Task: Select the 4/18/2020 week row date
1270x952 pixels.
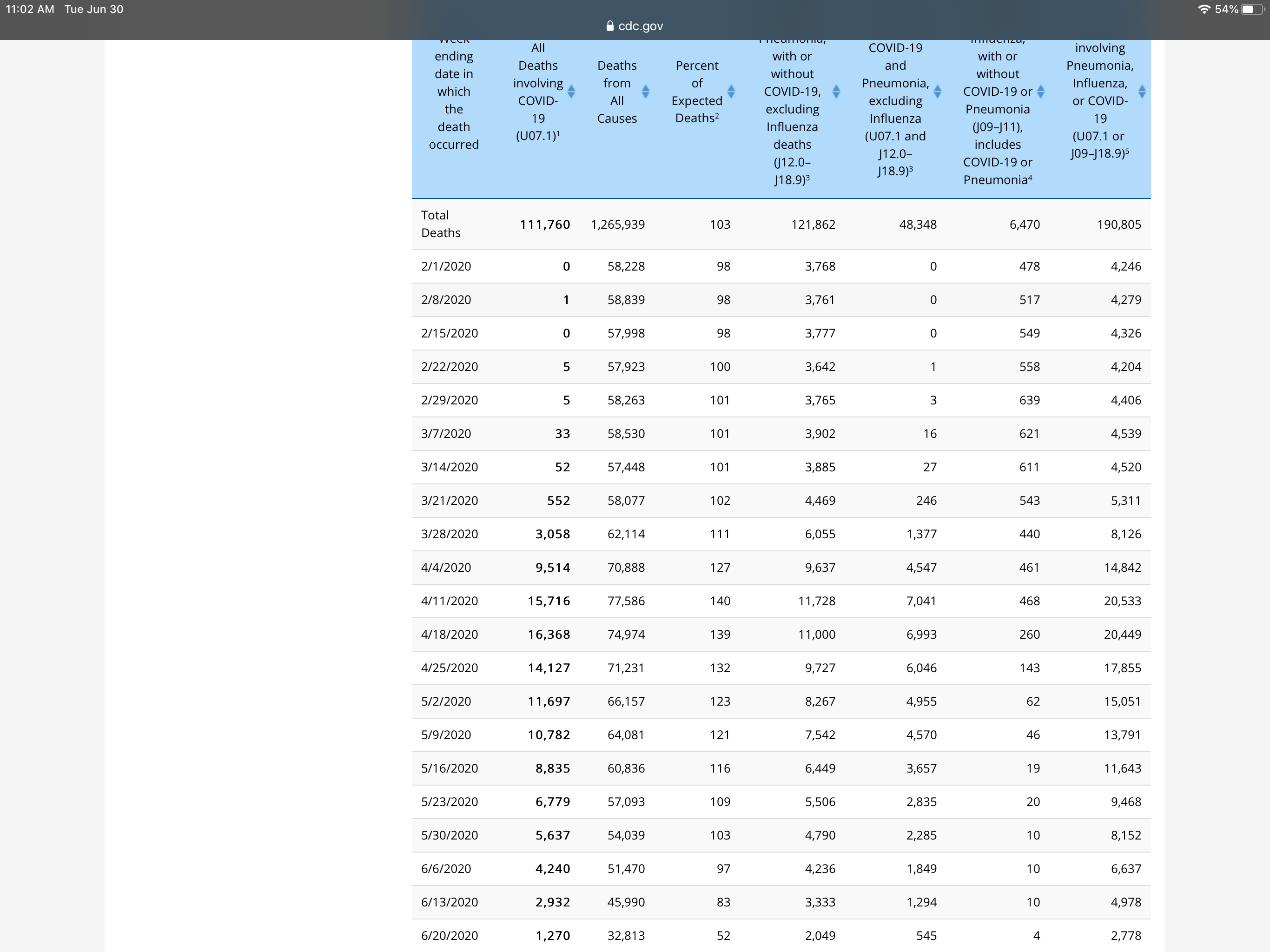Action: (x=449, y=635)
